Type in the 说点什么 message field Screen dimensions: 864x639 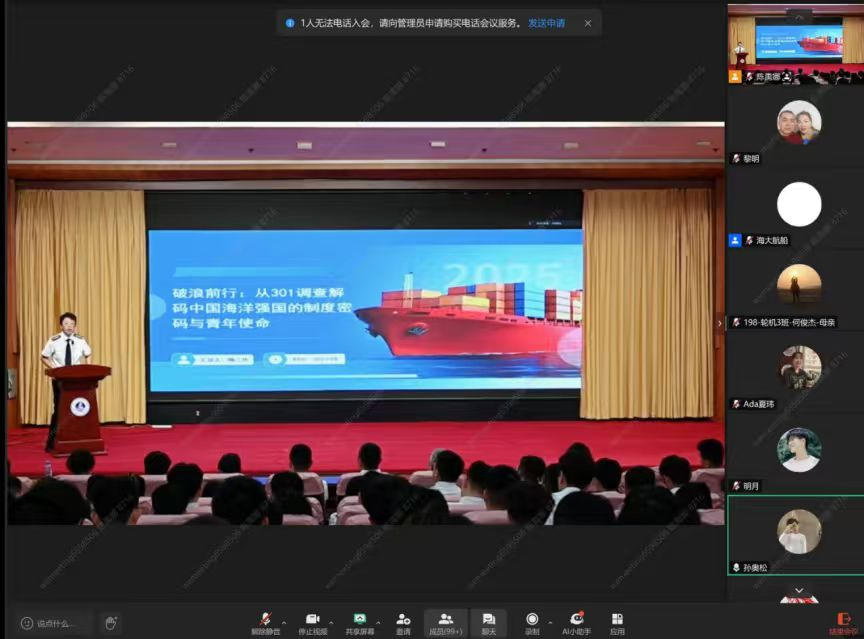[x=55, y=623]
